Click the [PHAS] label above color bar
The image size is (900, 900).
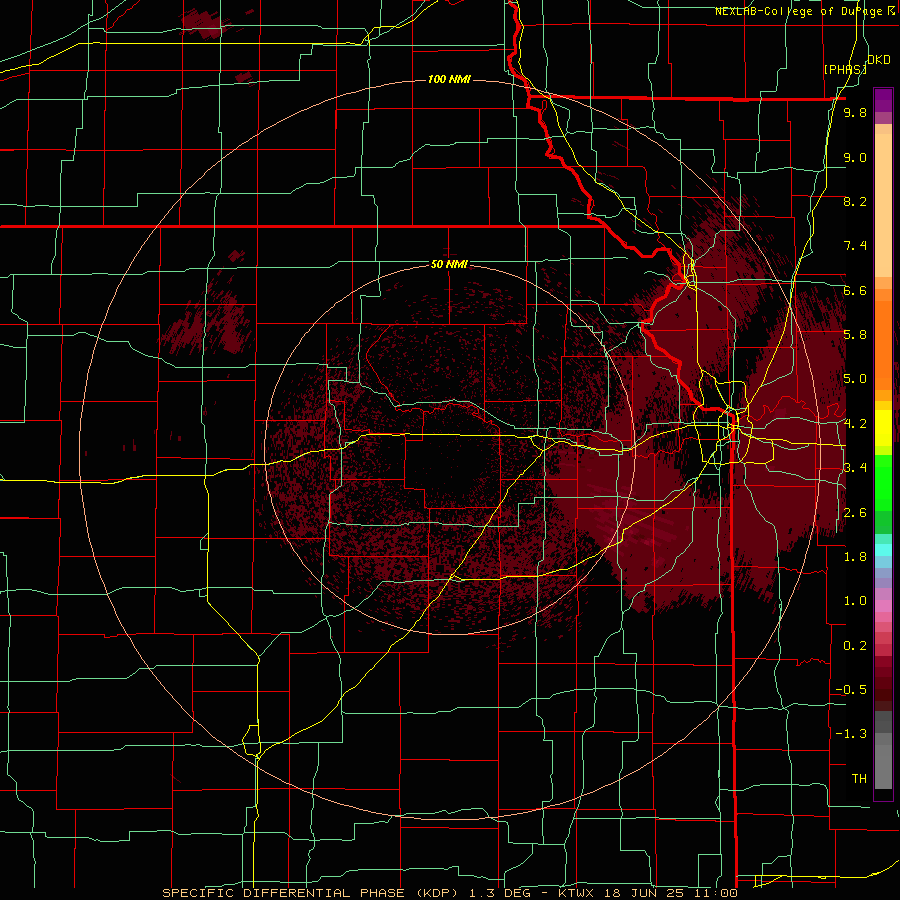point(845,69)
